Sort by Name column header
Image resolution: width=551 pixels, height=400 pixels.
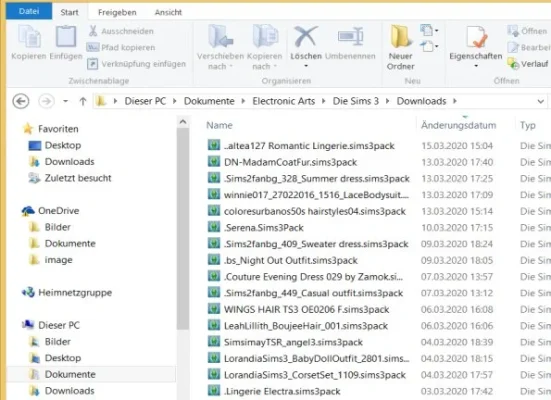pyautogui.click(x=219, y=125)
